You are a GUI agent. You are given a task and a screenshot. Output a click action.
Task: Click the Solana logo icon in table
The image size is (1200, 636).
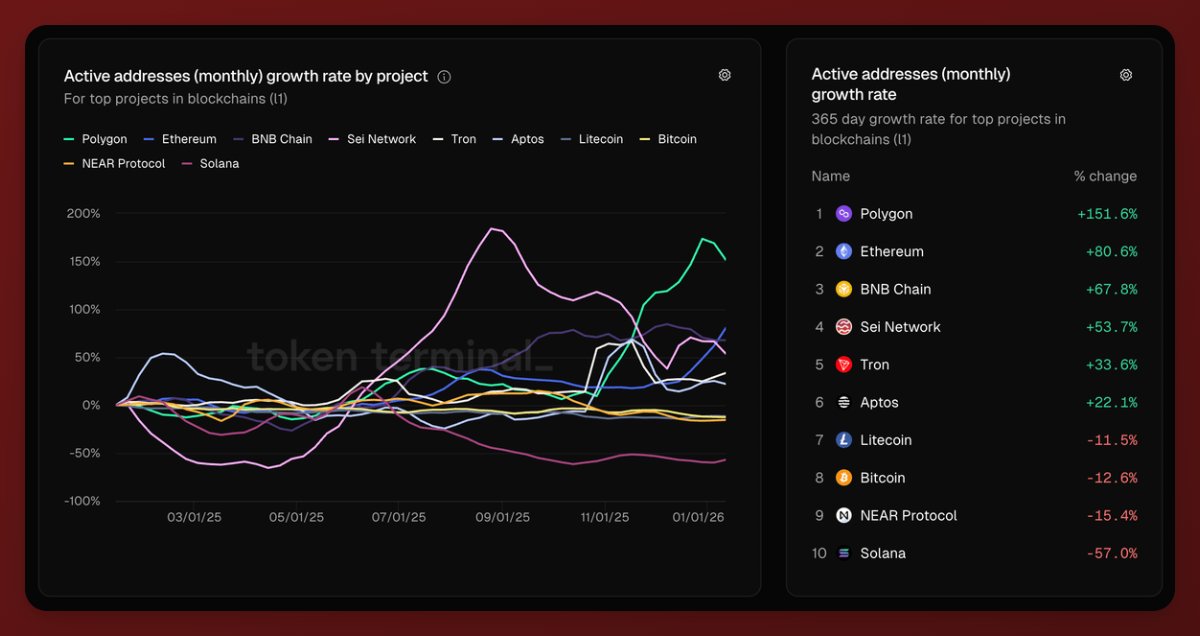(844, 553)
